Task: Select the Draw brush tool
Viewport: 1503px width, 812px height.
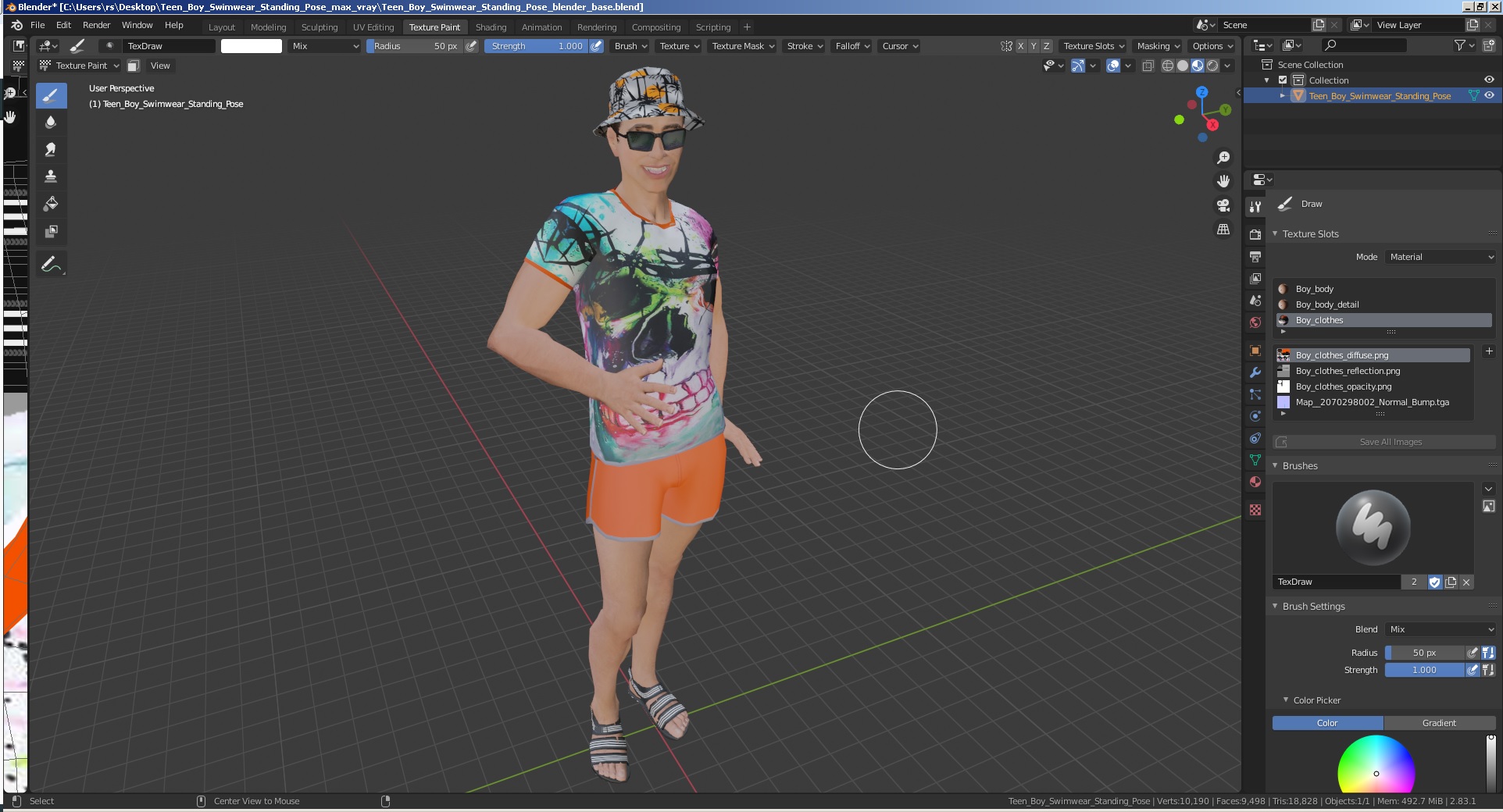Action: [51, 96]
